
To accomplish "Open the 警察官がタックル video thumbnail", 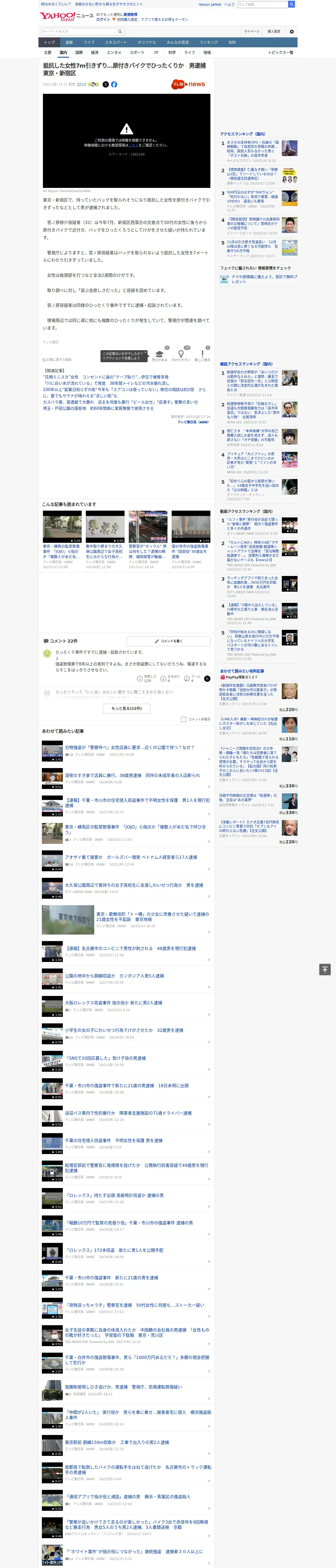I will click(148, 527).
